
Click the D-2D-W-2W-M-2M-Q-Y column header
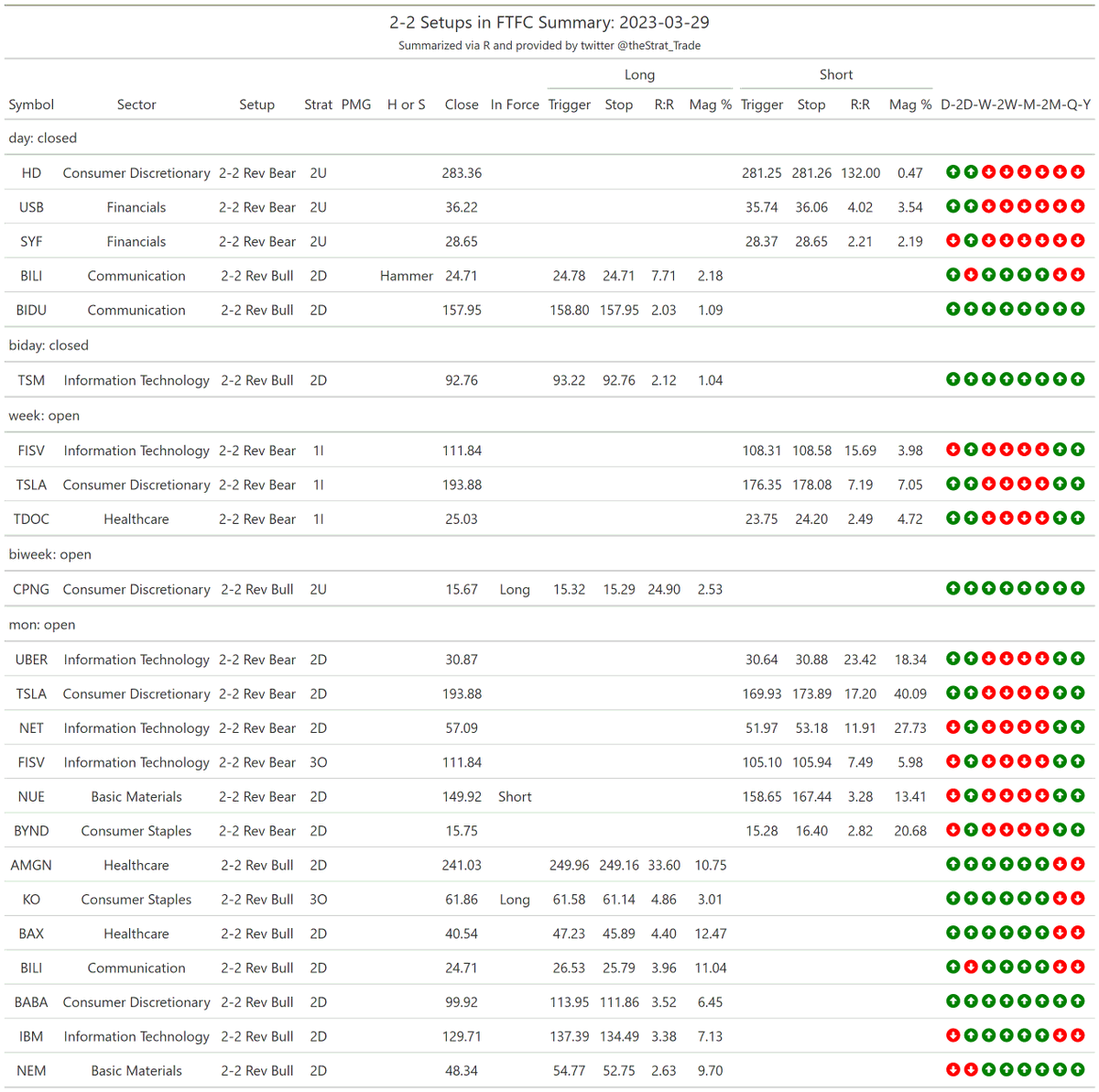[x=1016, y=104]
